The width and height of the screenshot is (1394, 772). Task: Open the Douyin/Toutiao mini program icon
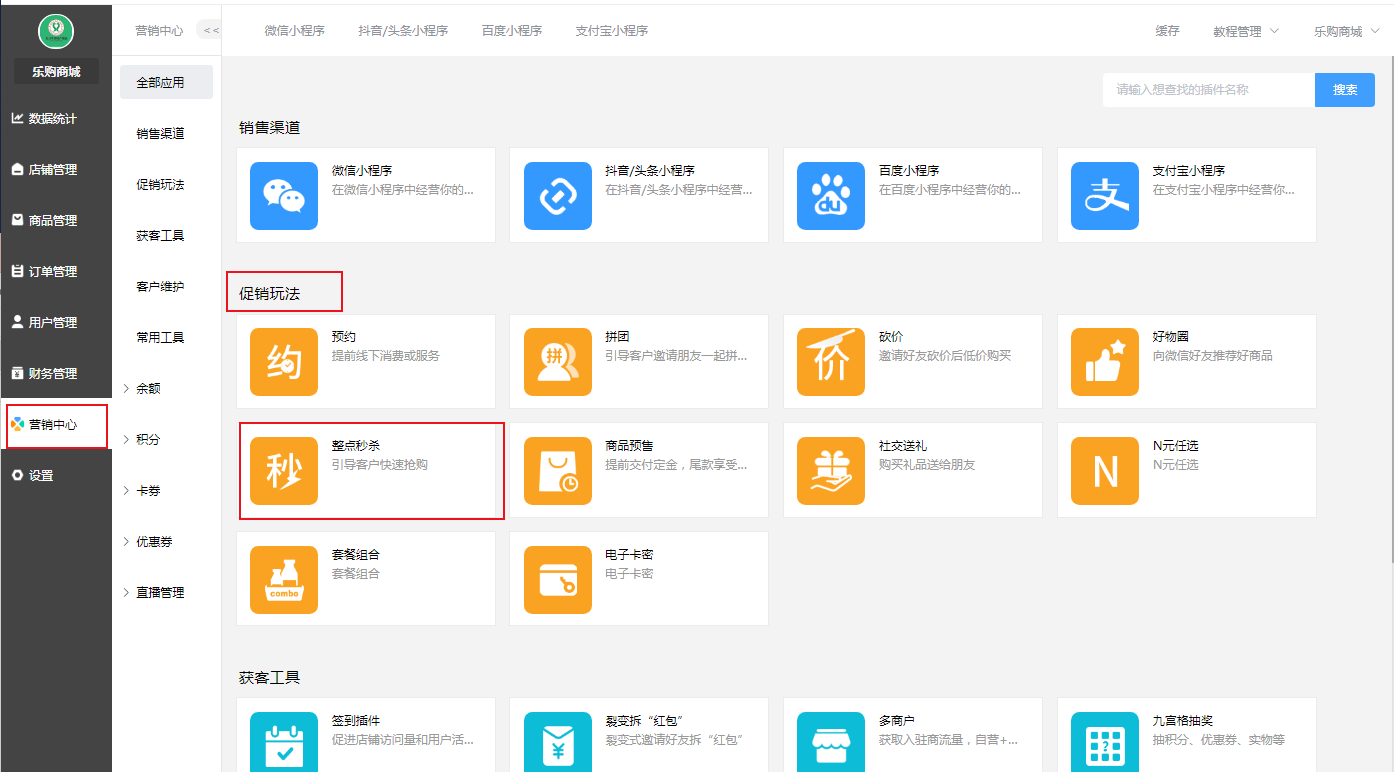click(x=558, y=196)
